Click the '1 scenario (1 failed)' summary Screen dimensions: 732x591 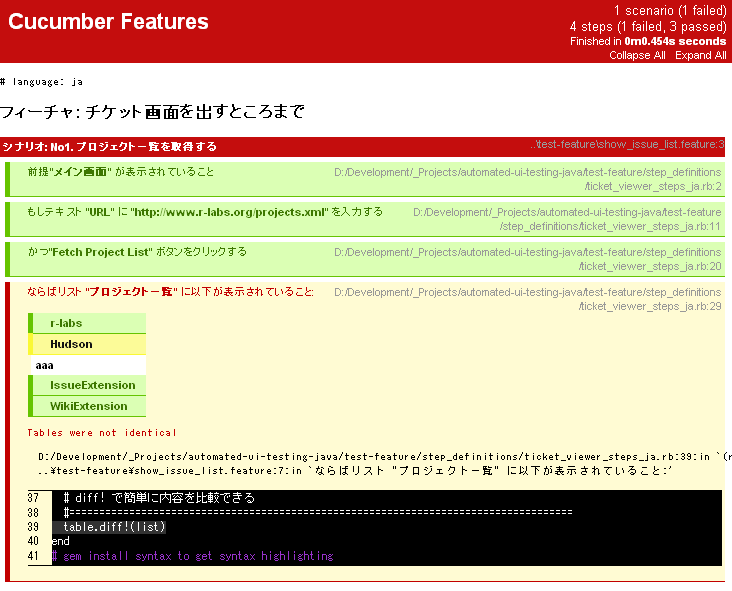click(x=670, y=11)
